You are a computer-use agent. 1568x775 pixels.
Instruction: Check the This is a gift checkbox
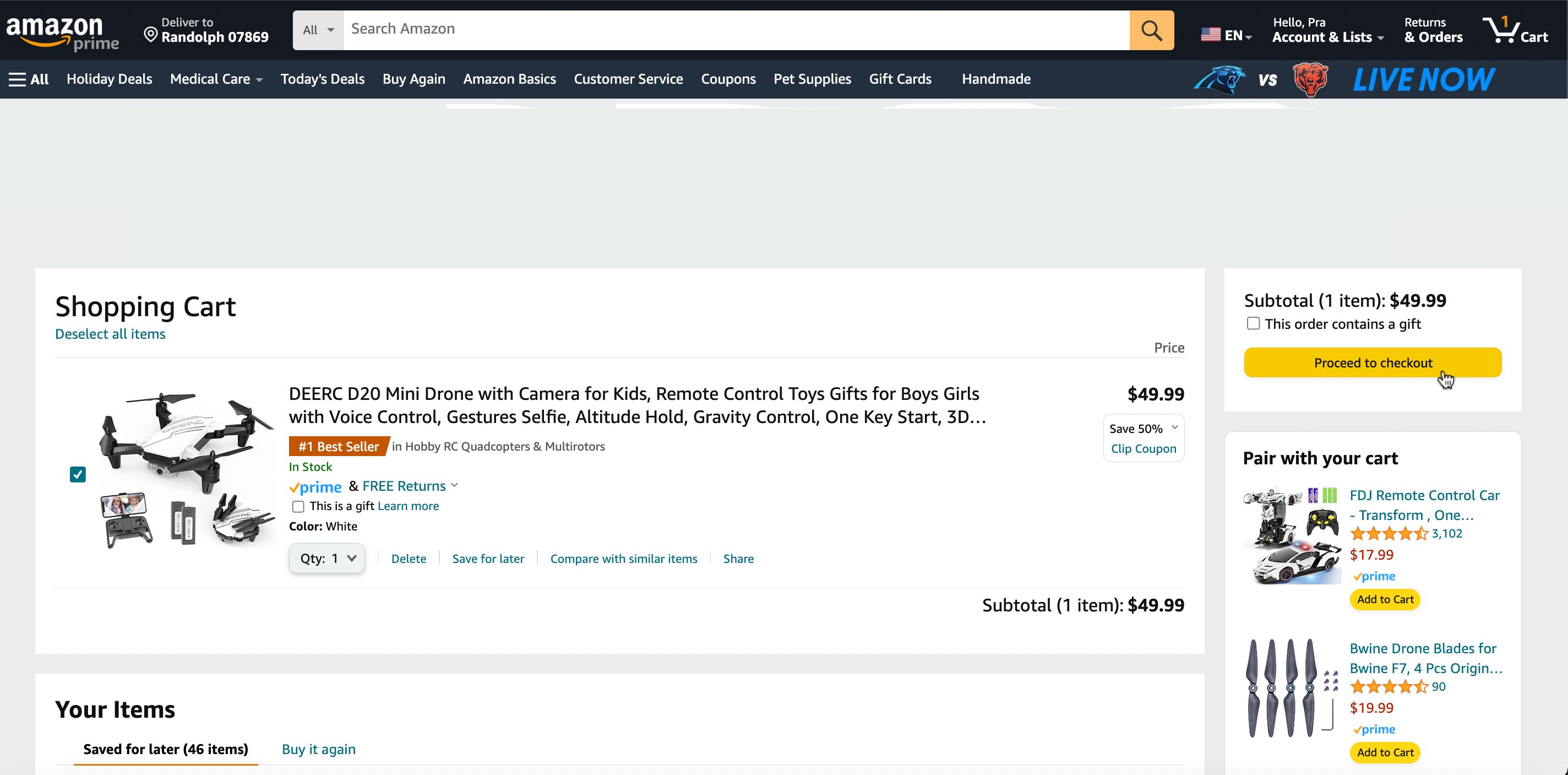298,507
